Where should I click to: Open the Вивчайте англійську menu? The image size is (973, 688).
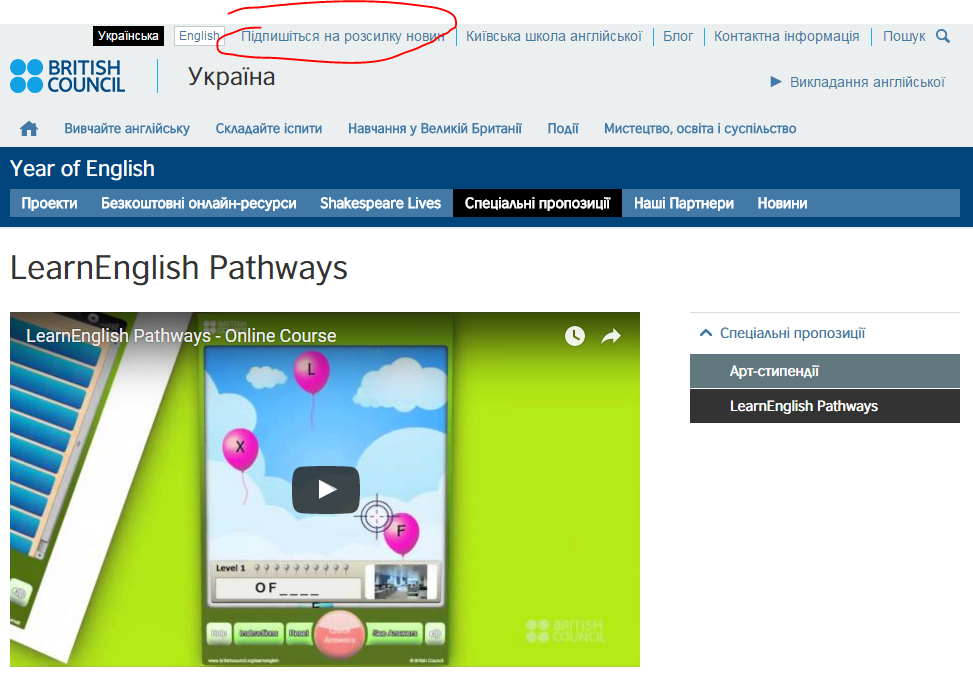tap(127, 128)
